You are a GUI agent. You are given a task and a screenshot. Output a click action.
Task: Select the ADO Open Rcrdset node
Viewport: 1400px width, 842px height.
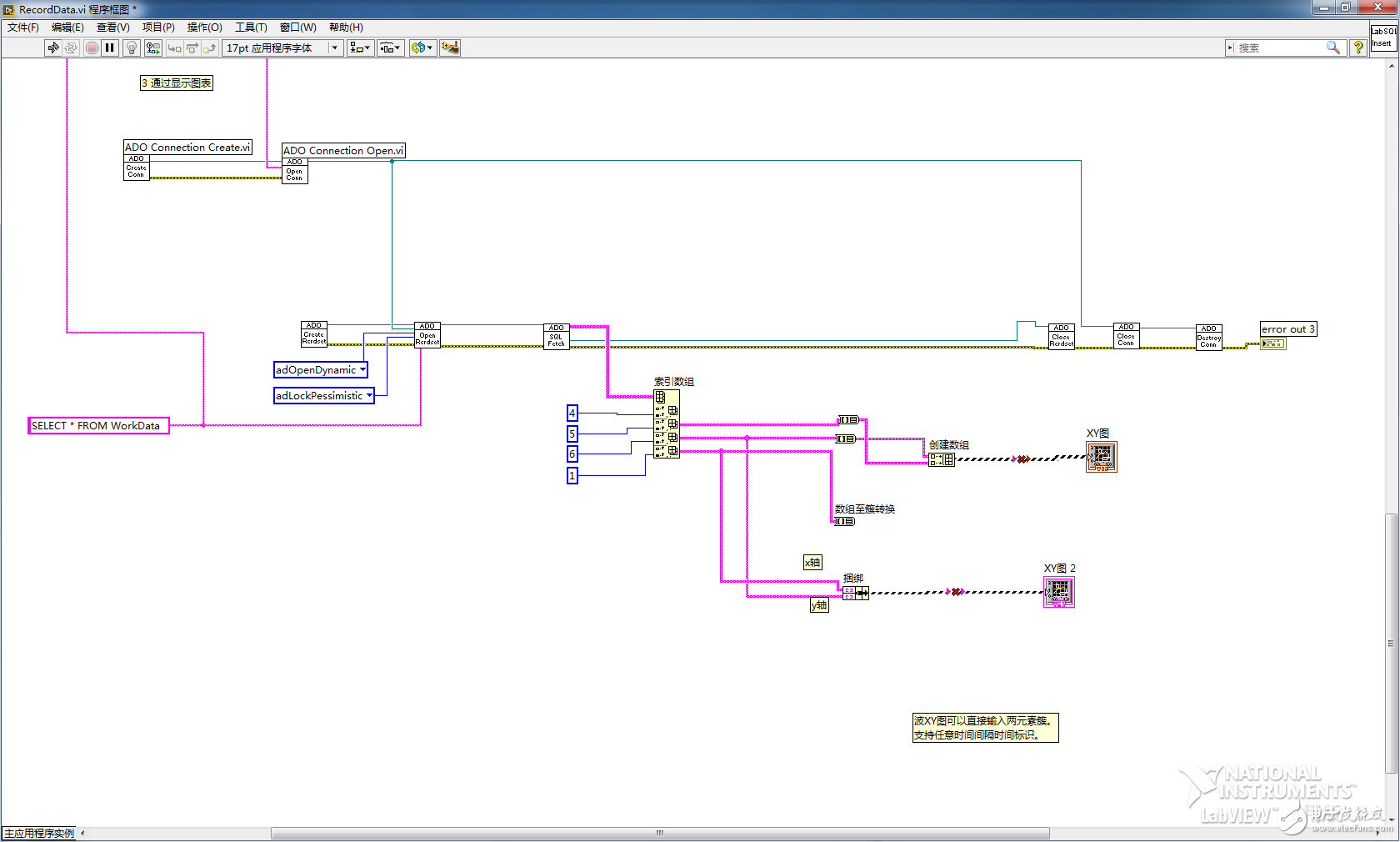coord(427,334)
